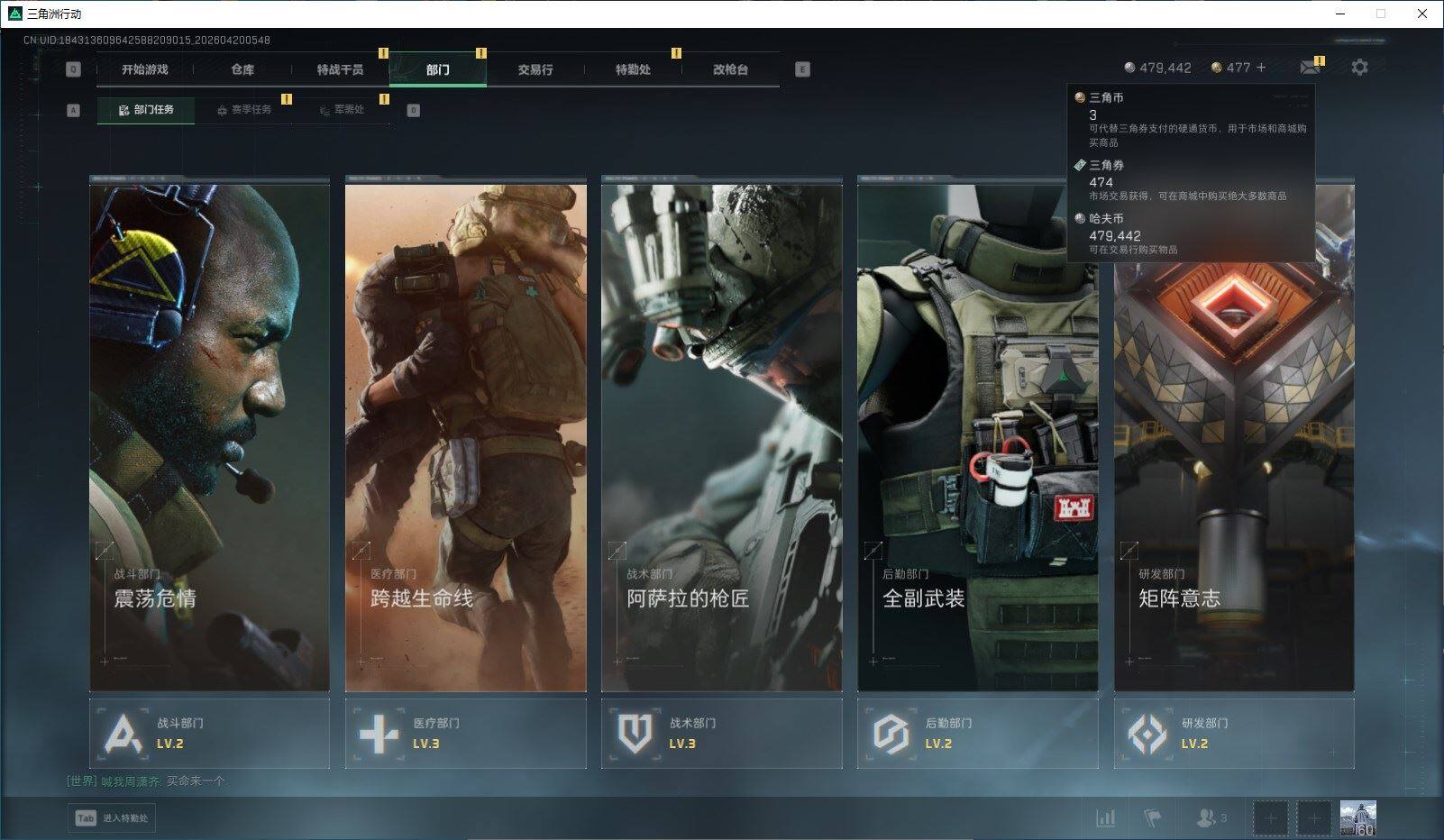This screenshot has height=840, width=1444.
Task: Click the plus icon beside 477
Action: [1261, 68]
